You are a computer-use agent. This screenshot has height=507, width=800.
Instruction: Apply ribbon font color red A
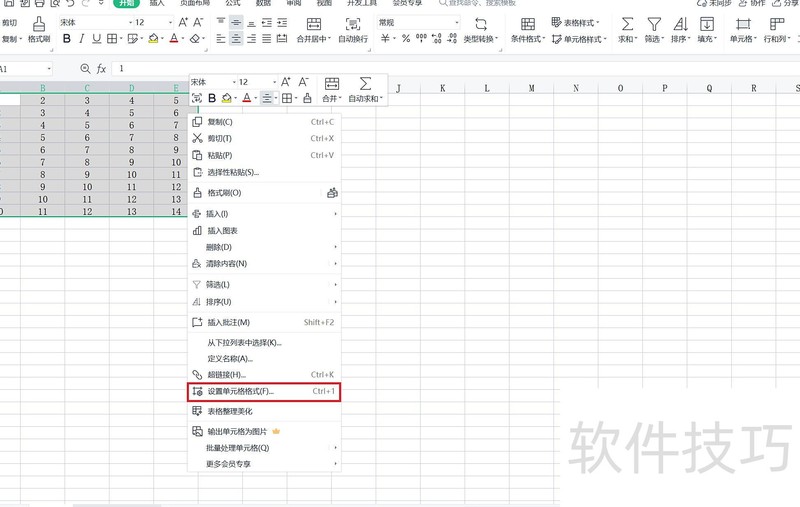[173, 39]
